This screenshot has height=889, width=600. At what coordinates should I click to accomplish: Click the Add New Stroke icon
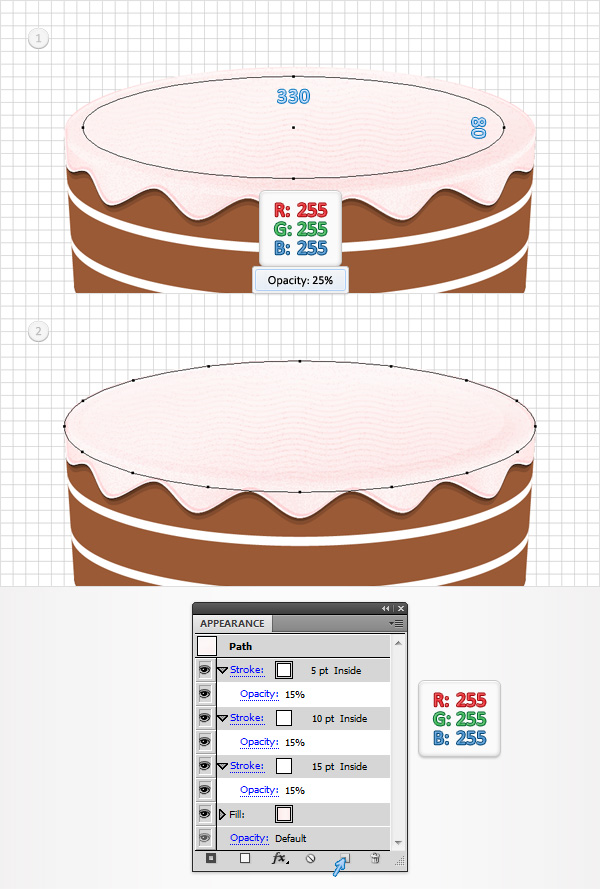coord(211,858)
